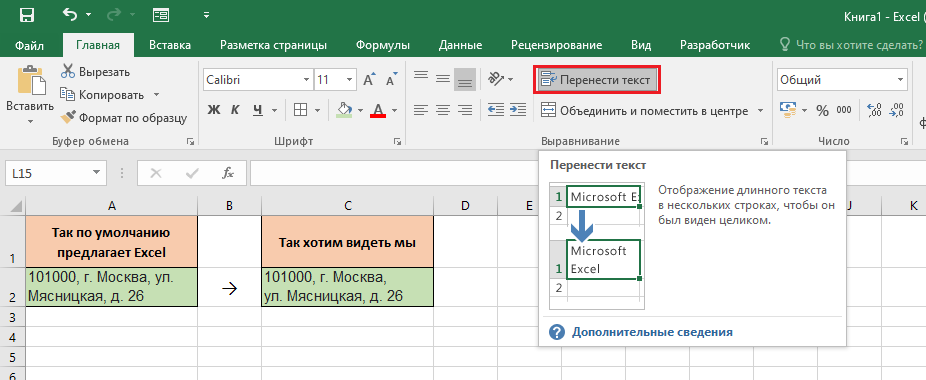Click the Save icon in quick access toolbar
Viewport: 926px width, 380px height.
click(x=27, y=15)
